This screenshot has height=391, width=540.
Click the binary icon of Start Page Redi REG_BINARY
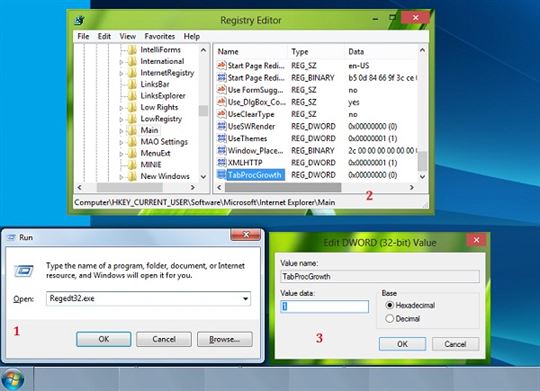(221, 78)
